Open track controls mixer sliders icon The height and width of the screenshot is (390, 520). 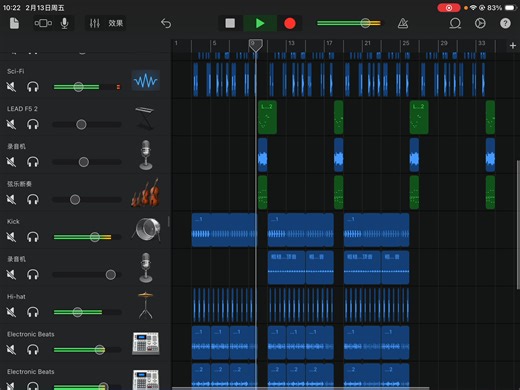pos(95,23)
